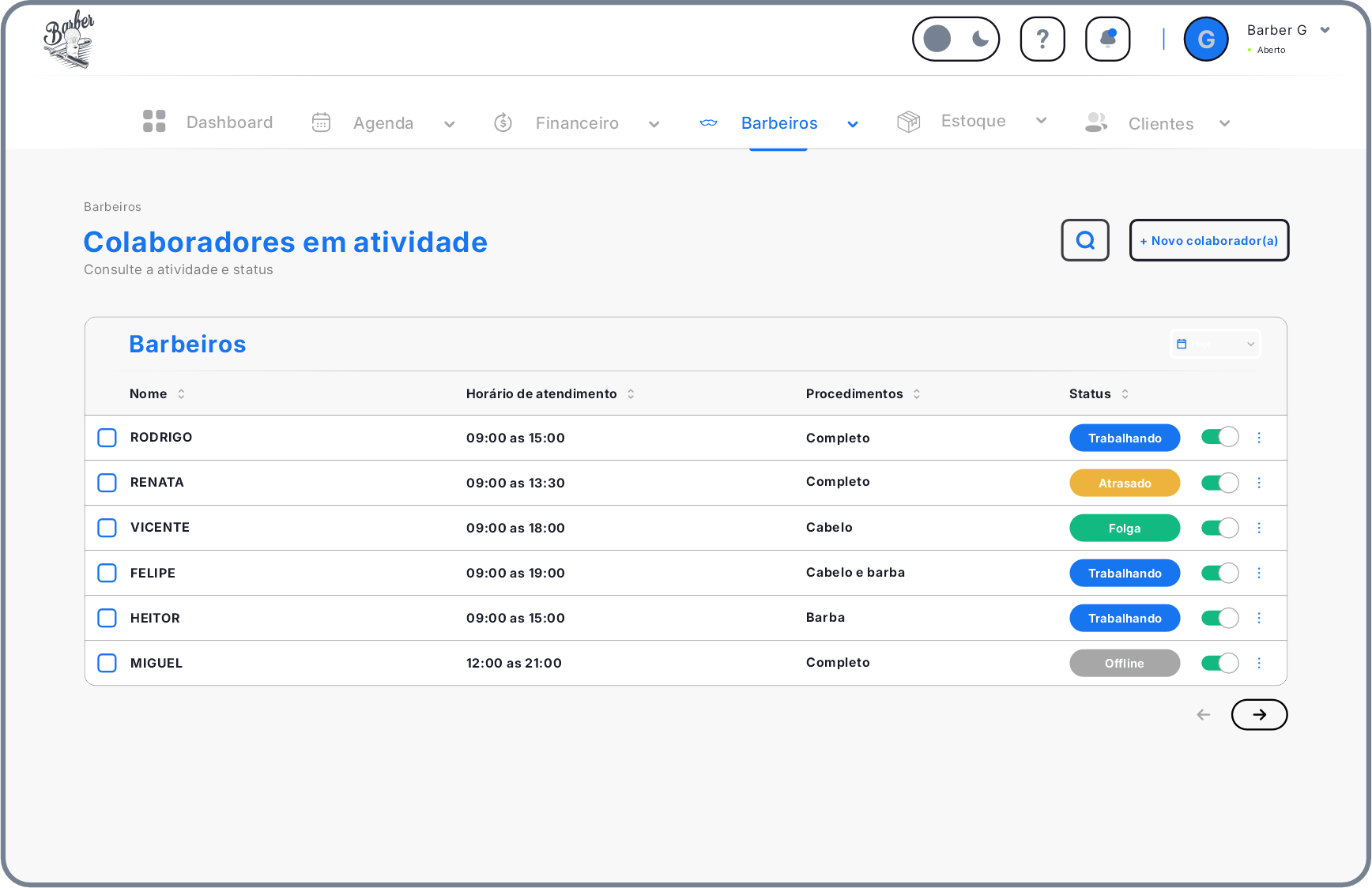The width and height of the screenshot is (1372, 888).
Task: Click the help question mark icon
Action: coord(1042,39)
